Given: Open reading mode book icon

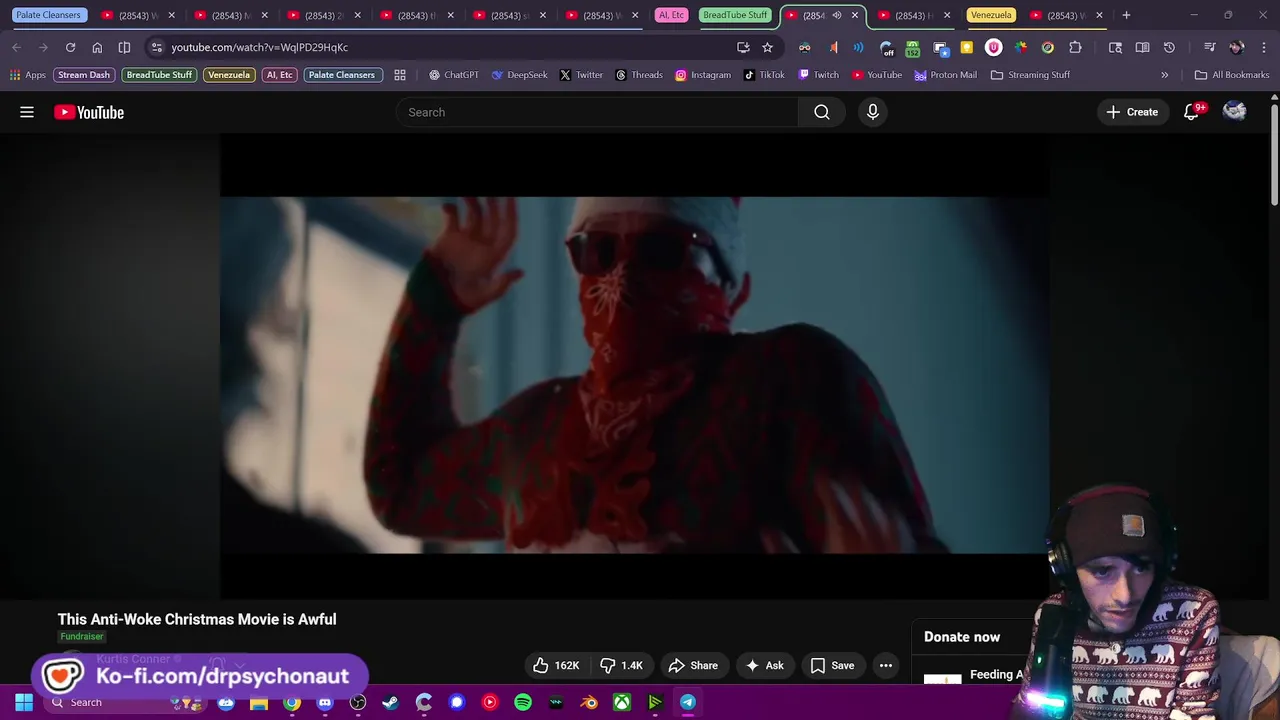Looking at the screenshot, I should tap(1142, 47).
